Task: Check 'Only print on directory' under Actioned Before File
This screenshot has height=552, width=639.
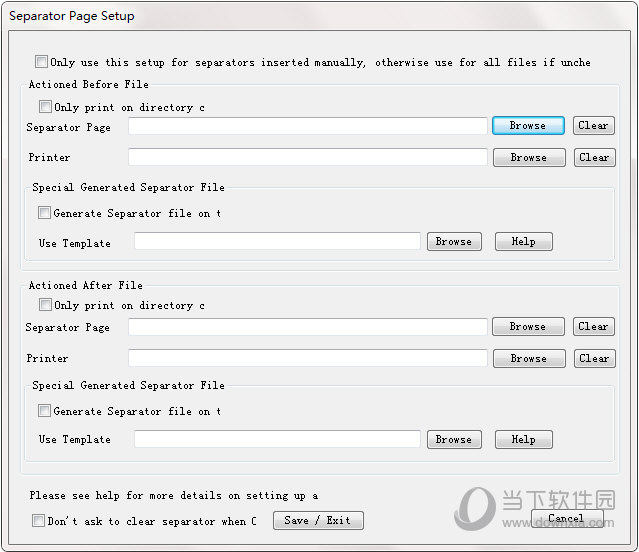Action: pyautogui.click(x=45, y=107)
